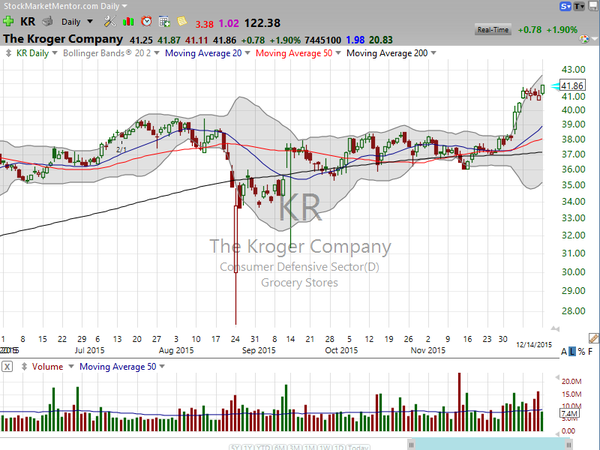Image resolution: width=600 pixels, height=450 pixels.
Task: Expand the volume pane Moving Average 50 menu
Action: (162, 367)
